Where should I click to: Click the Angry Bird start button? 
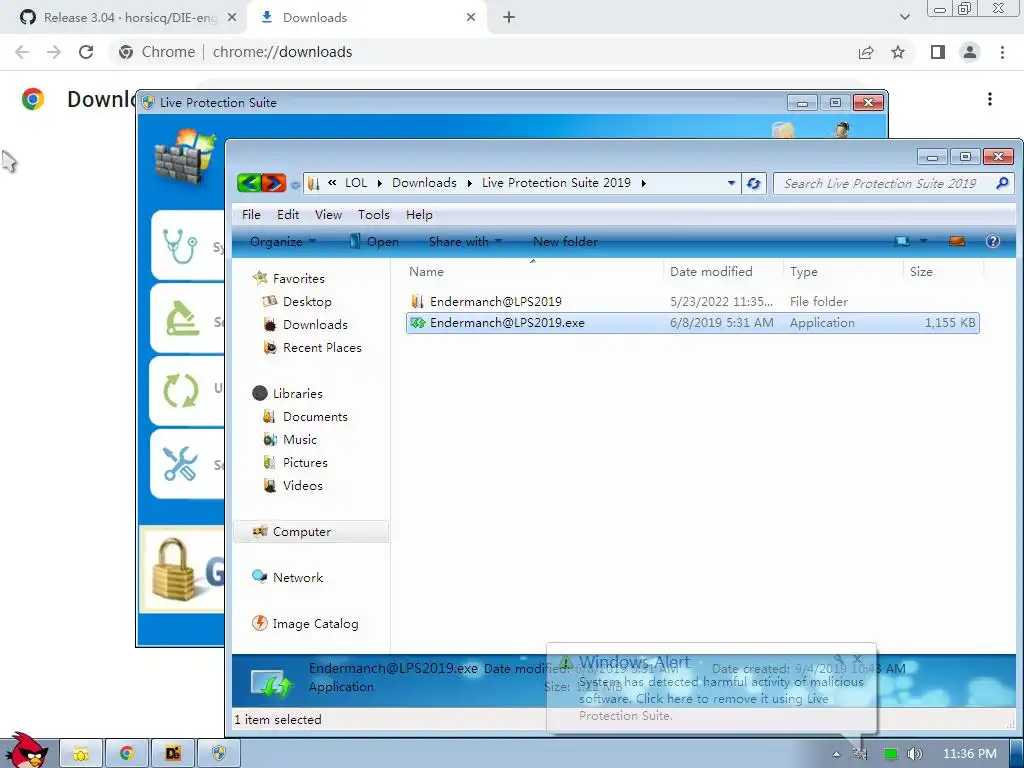tap(27, 751)
